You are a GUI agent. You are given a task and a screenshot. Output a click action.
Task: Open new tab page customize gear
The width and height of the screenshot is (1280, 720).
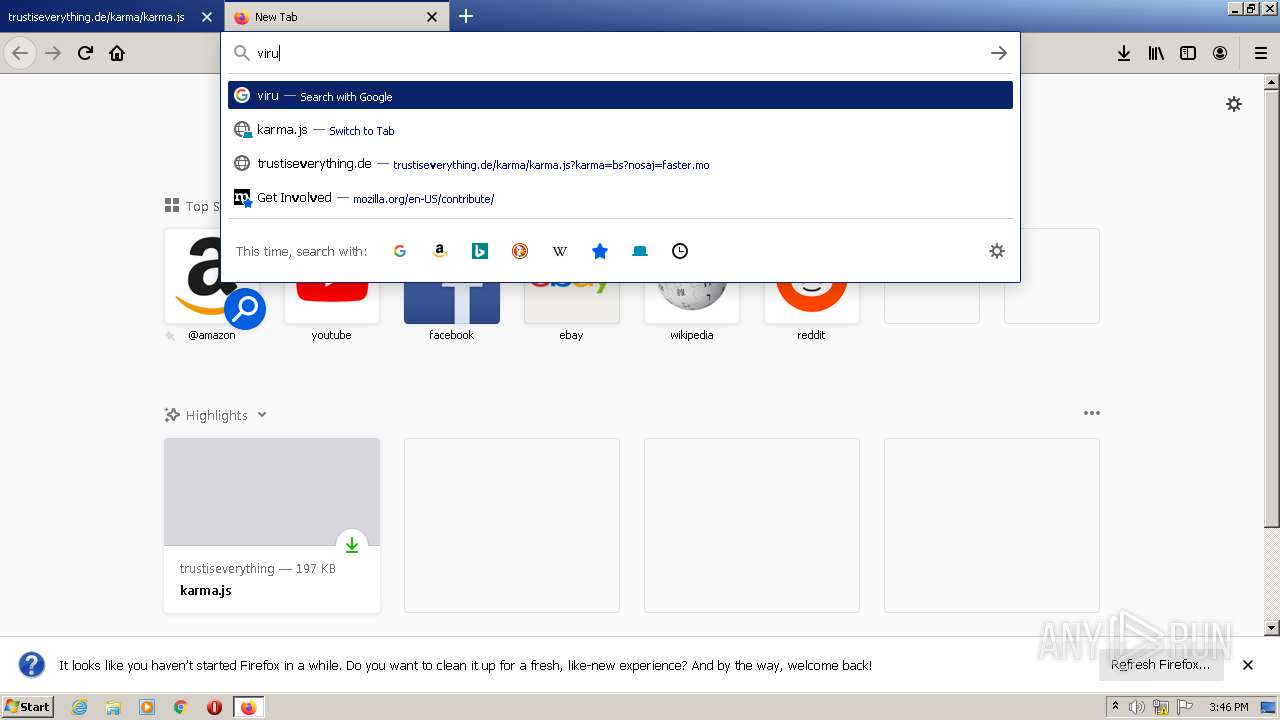pos(1234,104)
